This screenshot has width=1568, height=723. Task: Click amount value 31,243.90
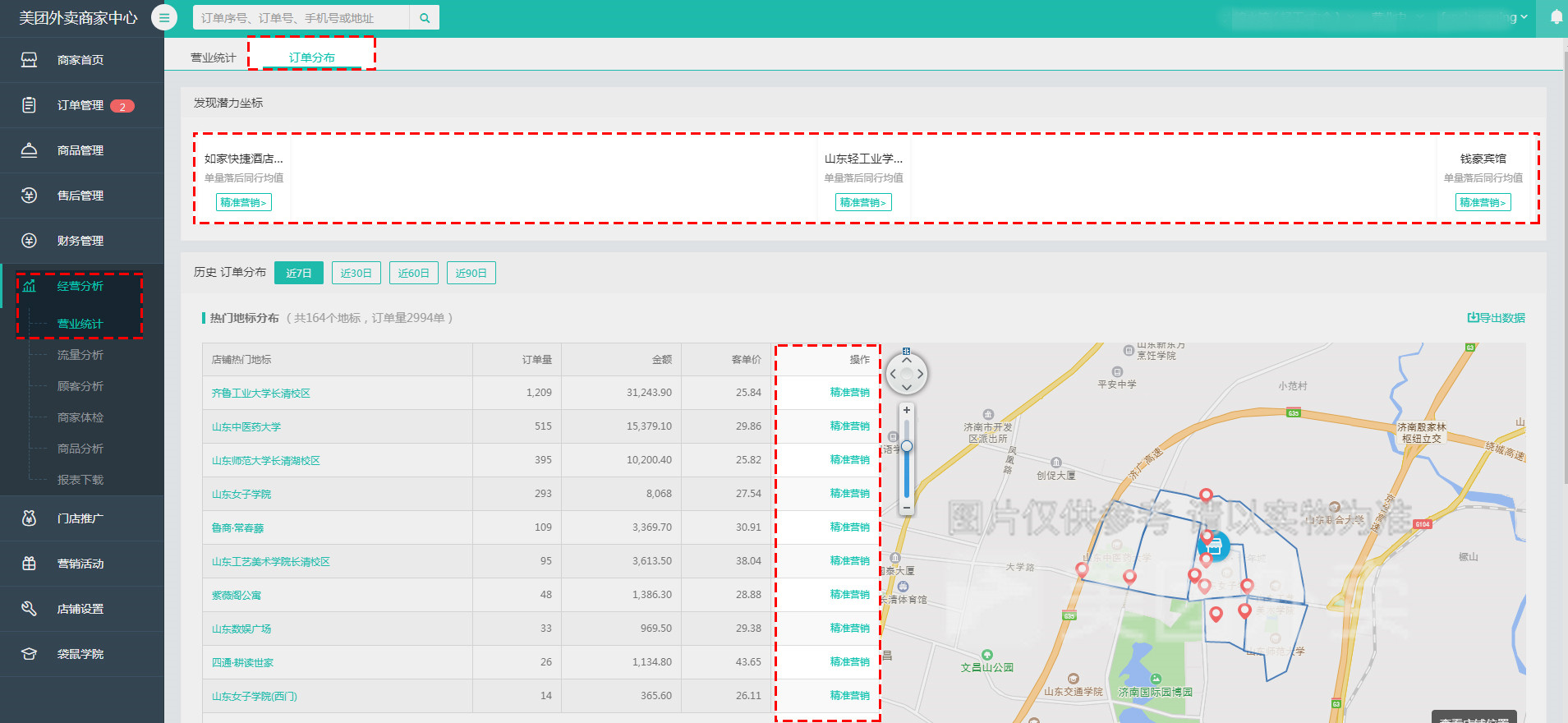point(649,393)
